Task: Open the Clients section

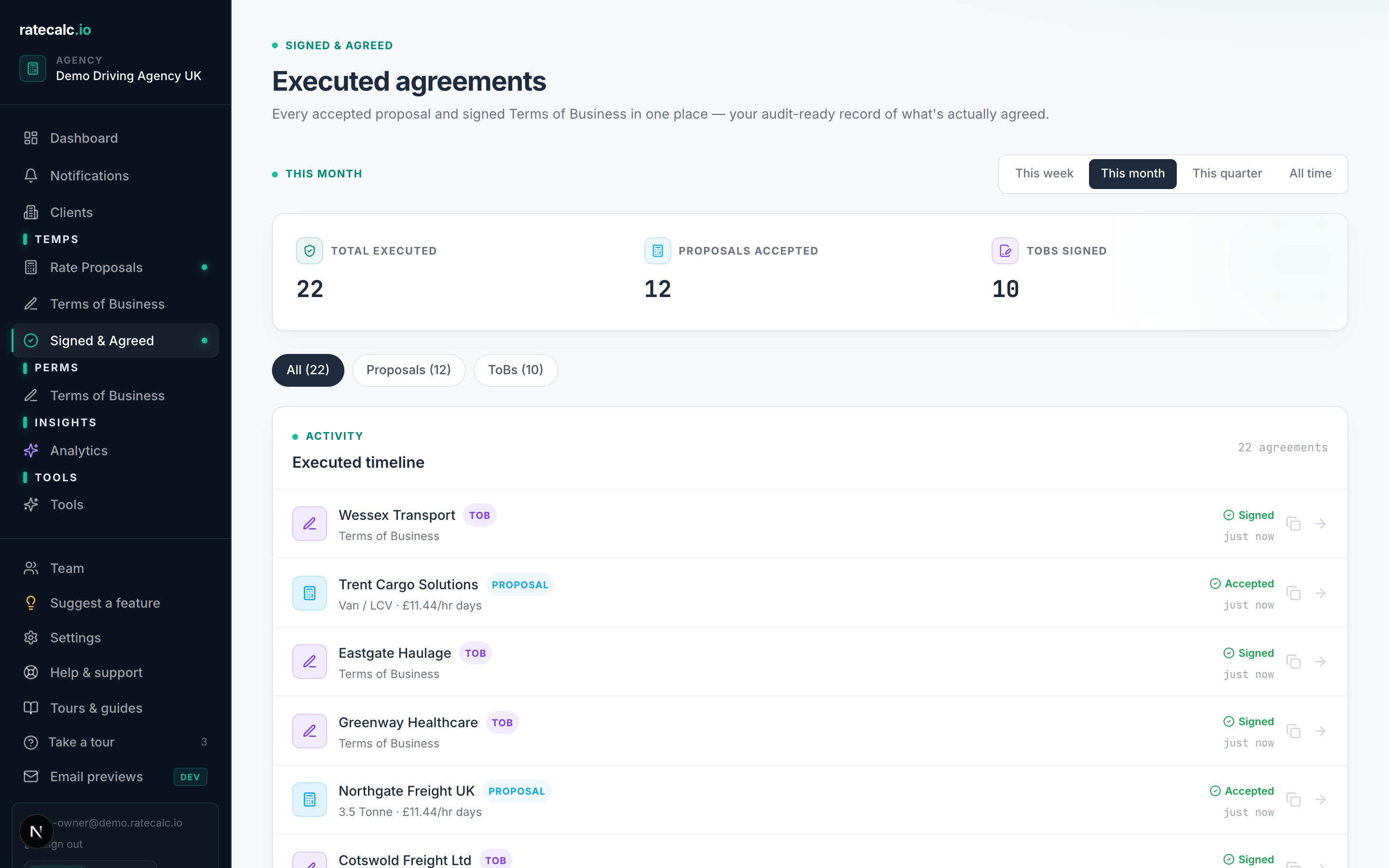Action: (x=115, y=212)
